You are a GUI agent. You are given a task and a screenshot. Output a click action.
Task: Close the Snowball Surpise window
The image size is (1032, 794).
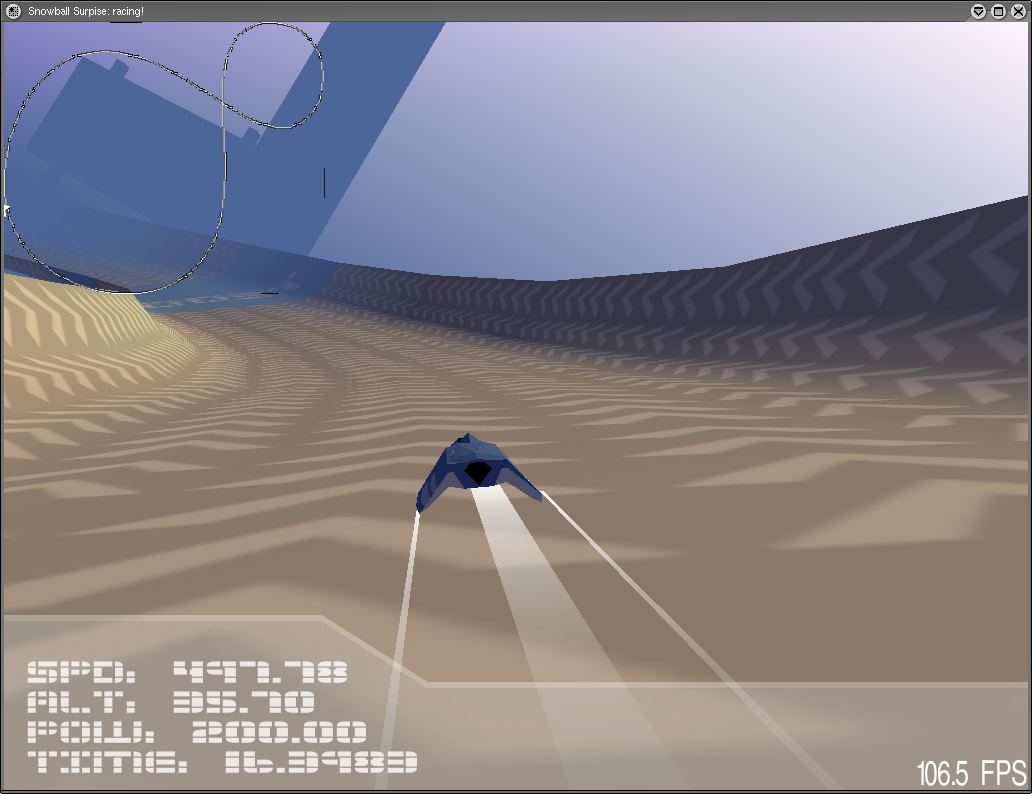point(1018,11)
